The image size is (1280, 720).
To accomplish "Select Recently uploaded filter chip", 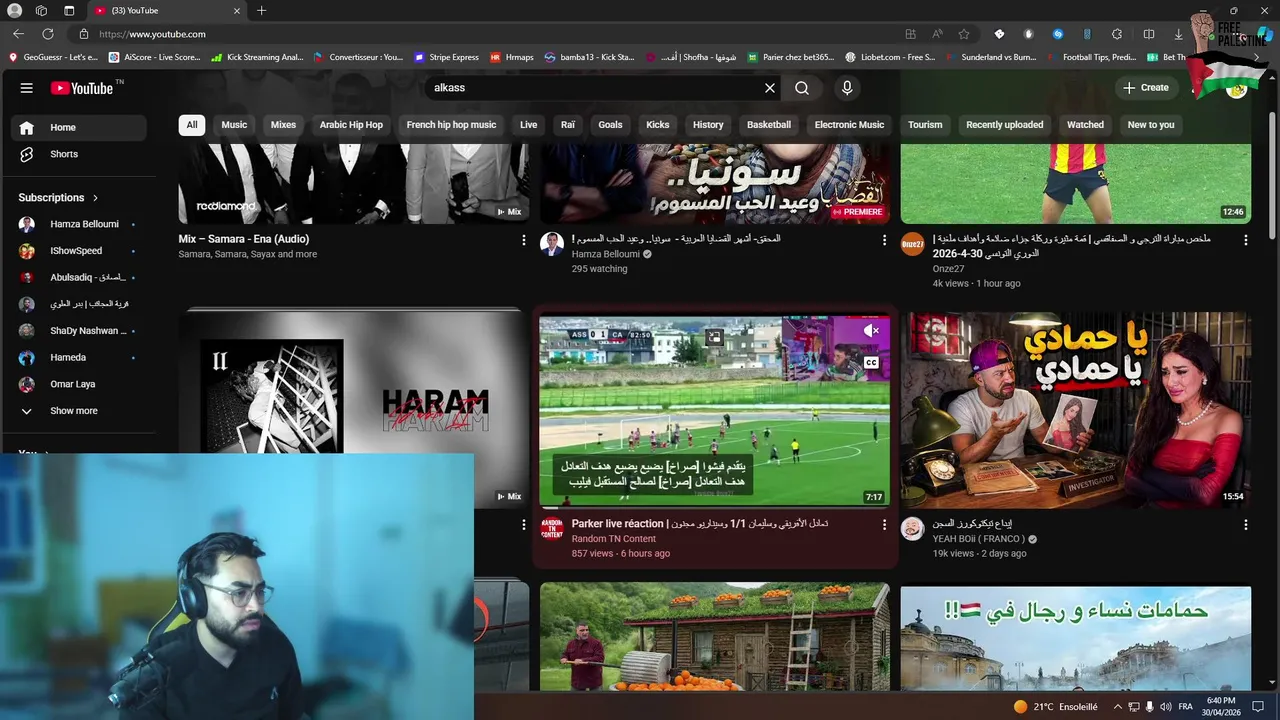I will (x=1004, y=125).
